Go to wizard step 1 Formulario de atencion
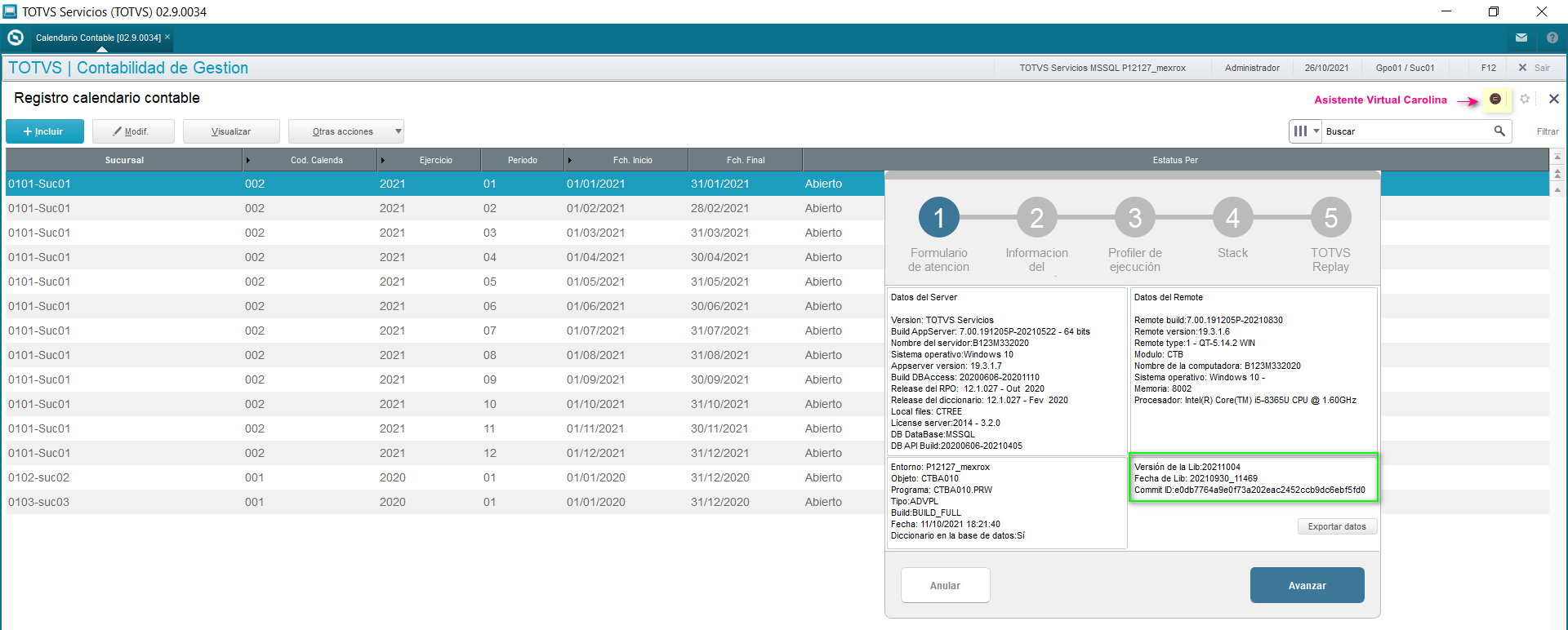This screenshot has width=1568, height=630. 939,218
